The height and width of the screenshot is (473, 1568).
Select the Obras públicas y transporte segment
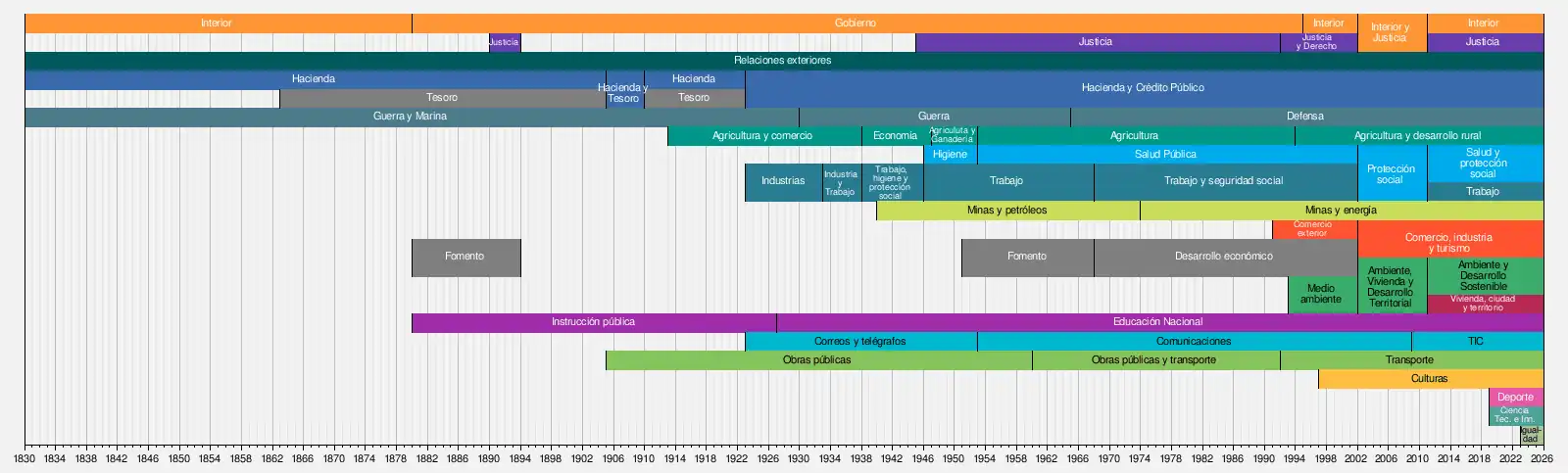pos(1153,360)
